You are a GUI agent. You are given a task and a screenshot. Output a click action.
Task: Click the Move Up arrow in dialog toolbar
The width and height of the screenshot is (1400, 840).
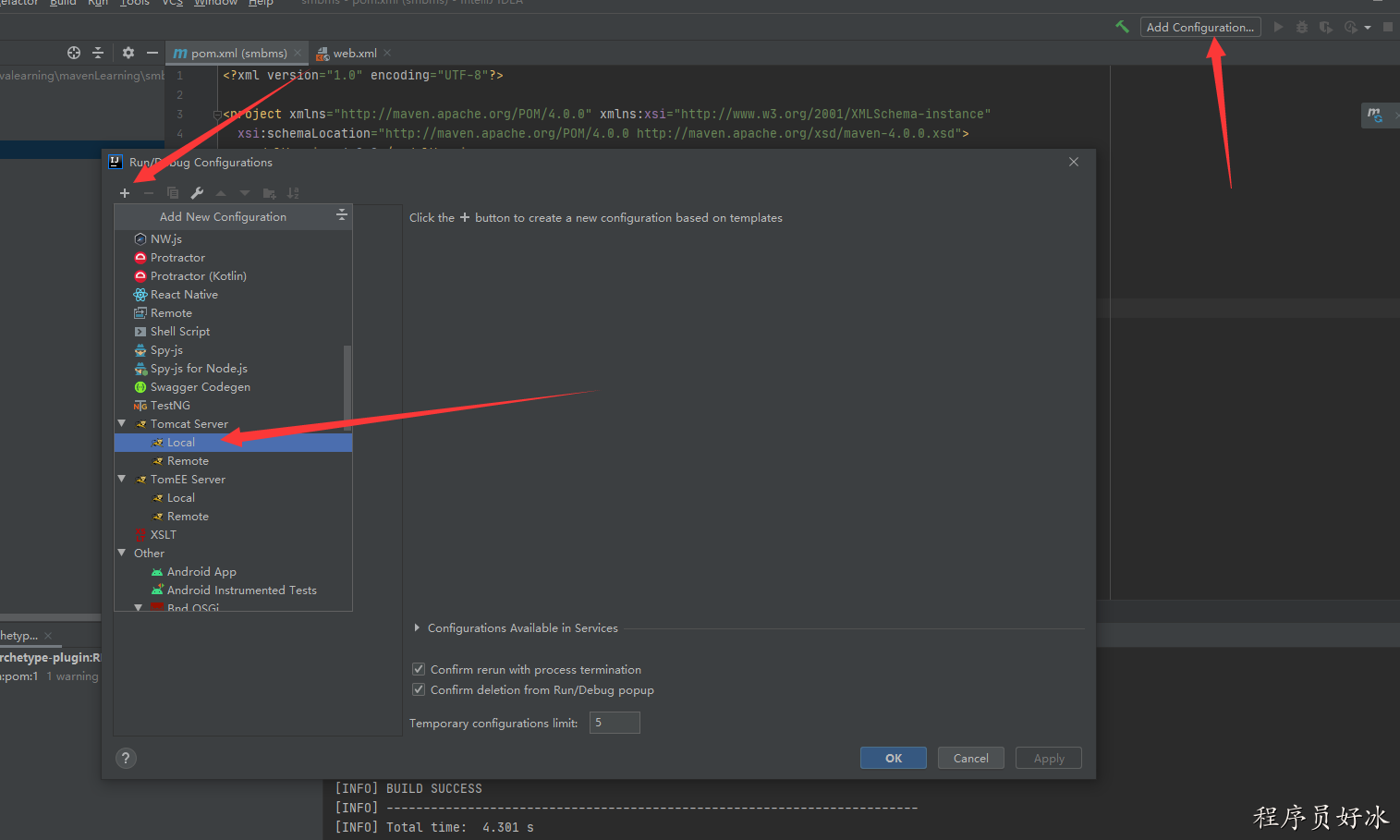click(x=221, y=193)
